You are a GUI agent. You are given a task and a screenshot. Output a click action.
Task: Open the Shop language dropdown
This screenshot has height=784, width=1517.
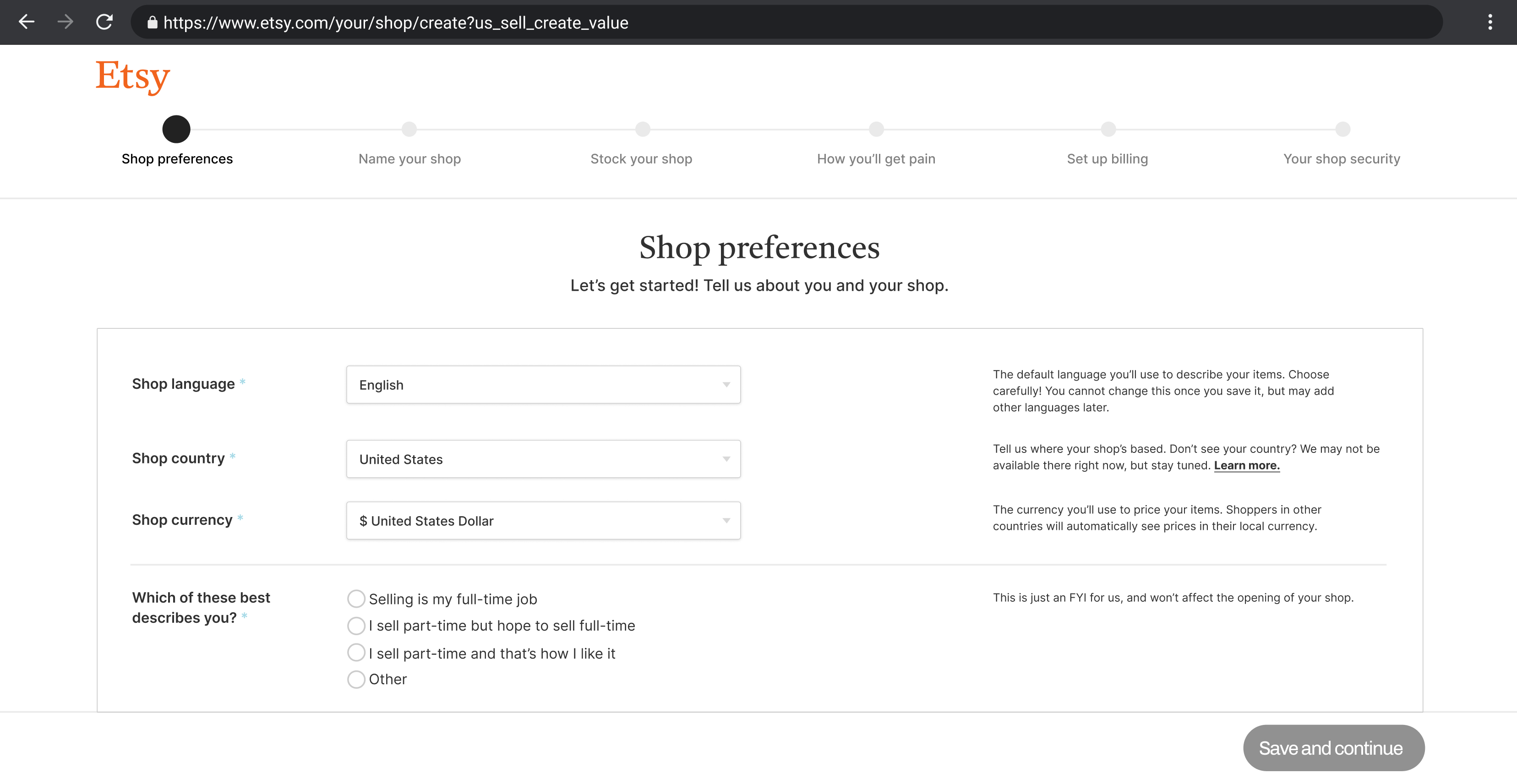point(543,385)
